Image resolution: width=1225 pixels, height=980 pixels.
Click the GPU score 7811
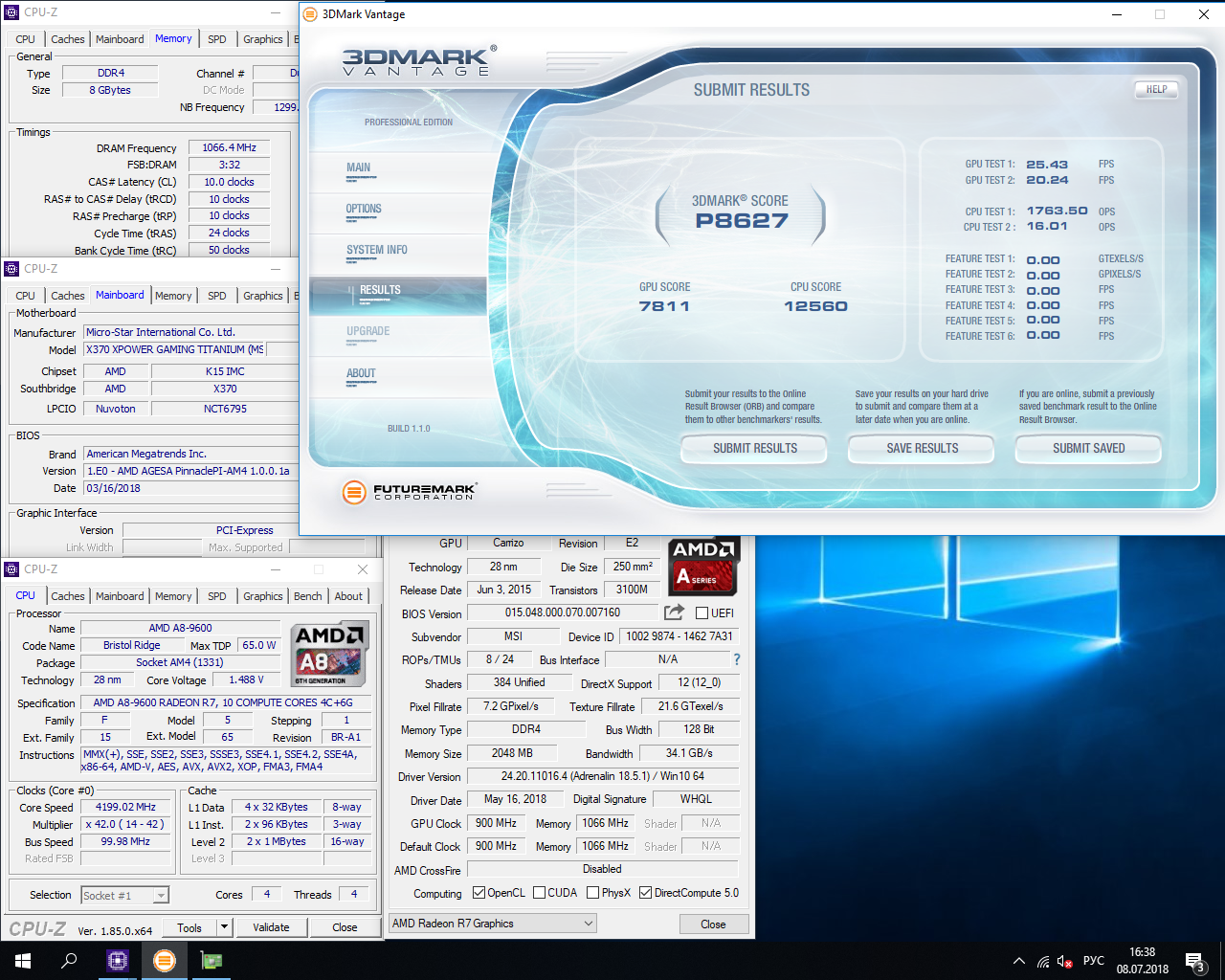click(664, 306)
